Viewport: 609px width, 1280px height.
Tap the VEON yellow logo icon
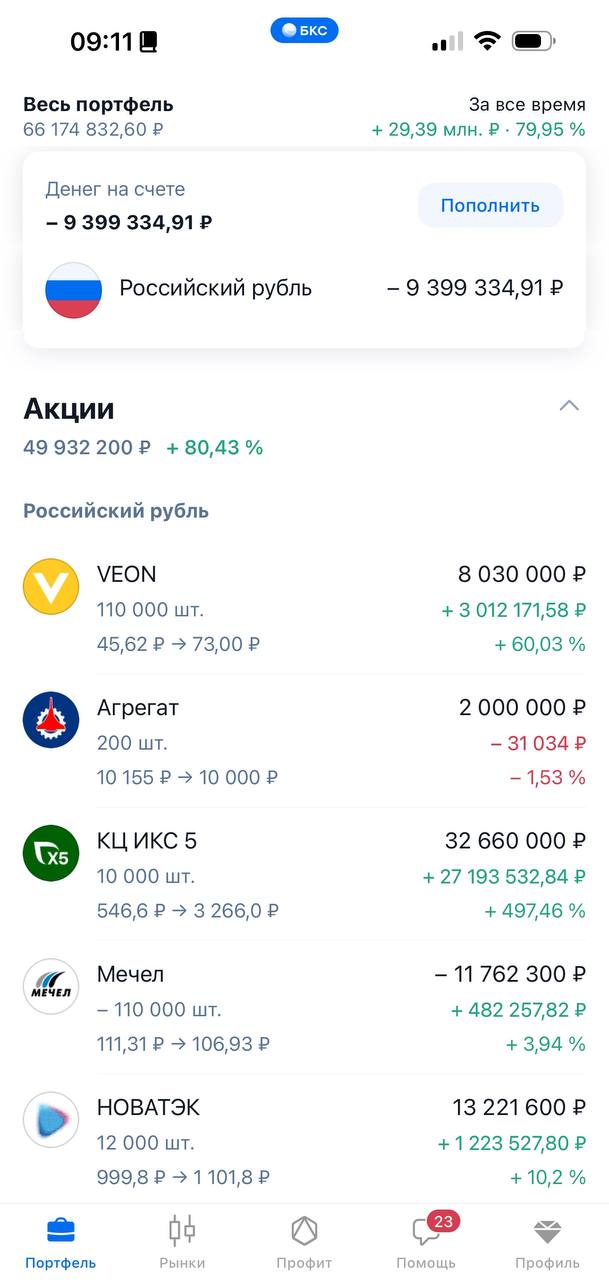pos(51,587)
